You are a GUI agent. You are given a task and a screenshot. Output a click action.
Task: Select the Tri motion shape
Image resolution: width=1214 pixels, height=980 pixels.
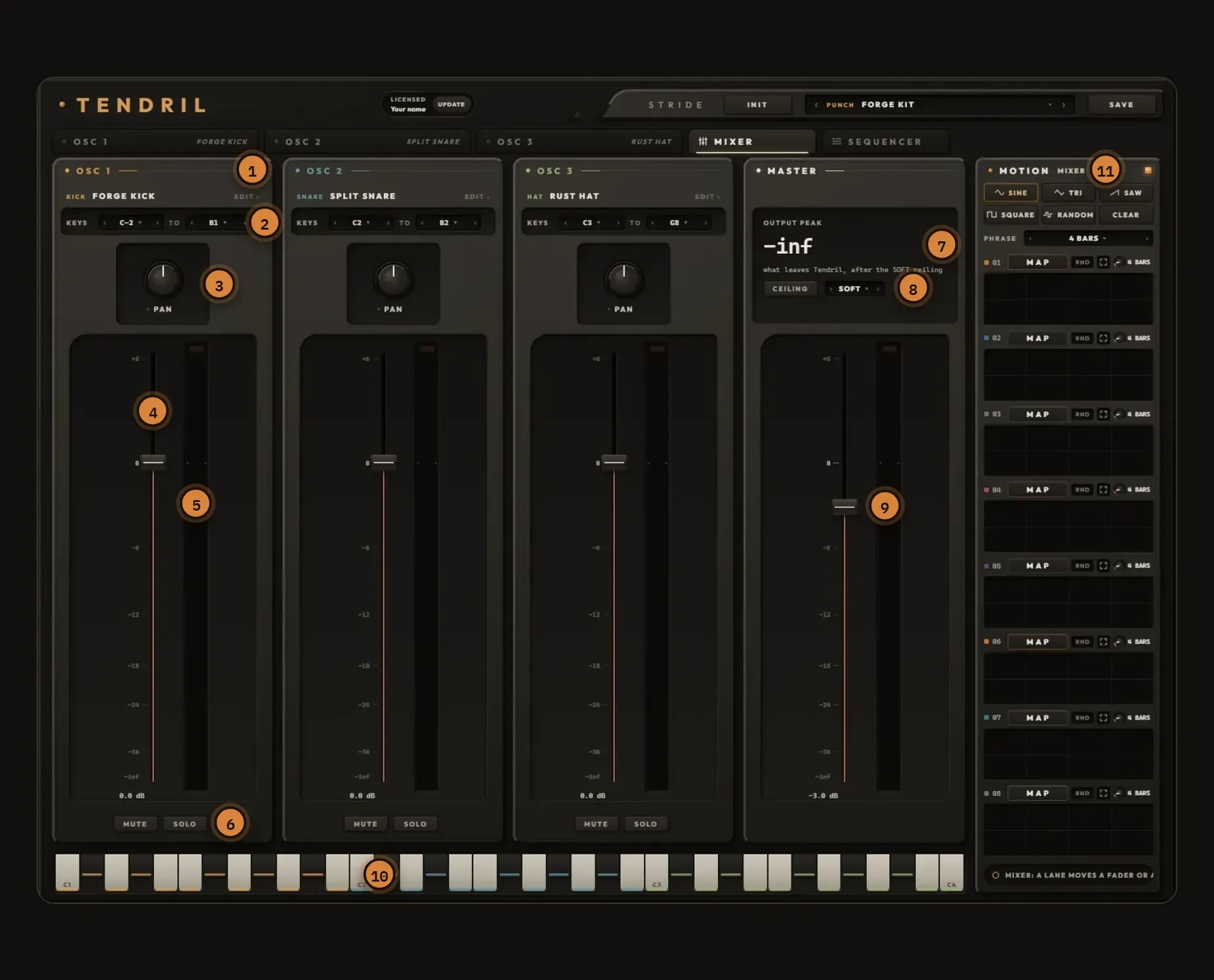click(1068, 193)
